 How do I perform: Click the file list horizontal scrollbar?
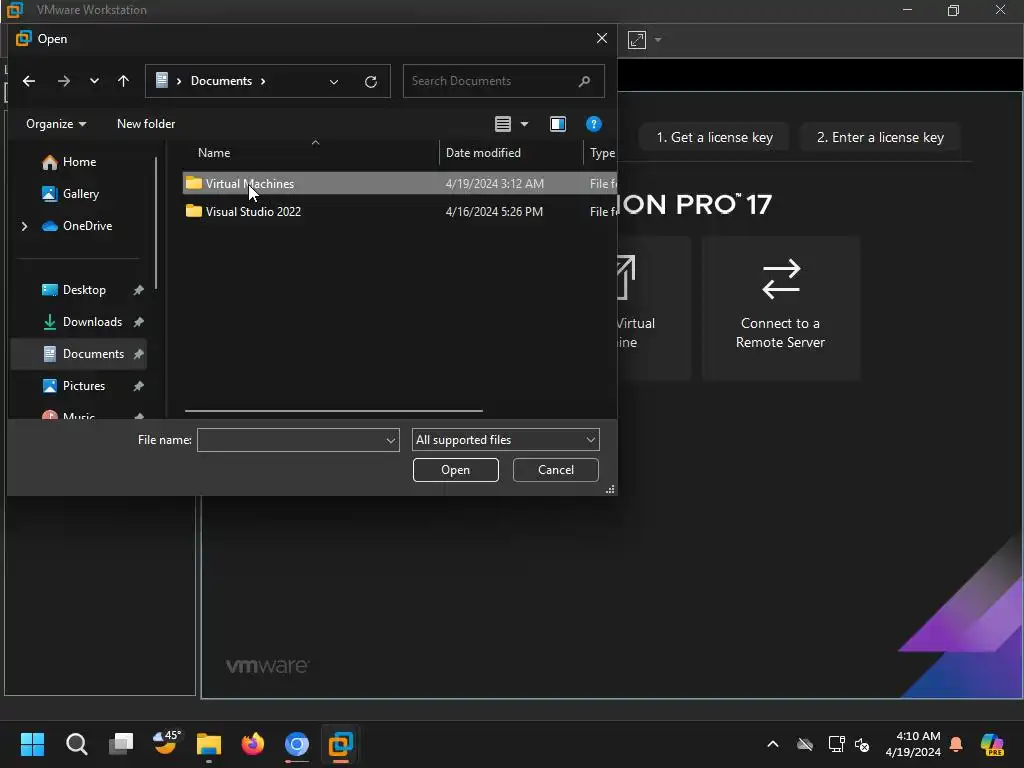334,411
